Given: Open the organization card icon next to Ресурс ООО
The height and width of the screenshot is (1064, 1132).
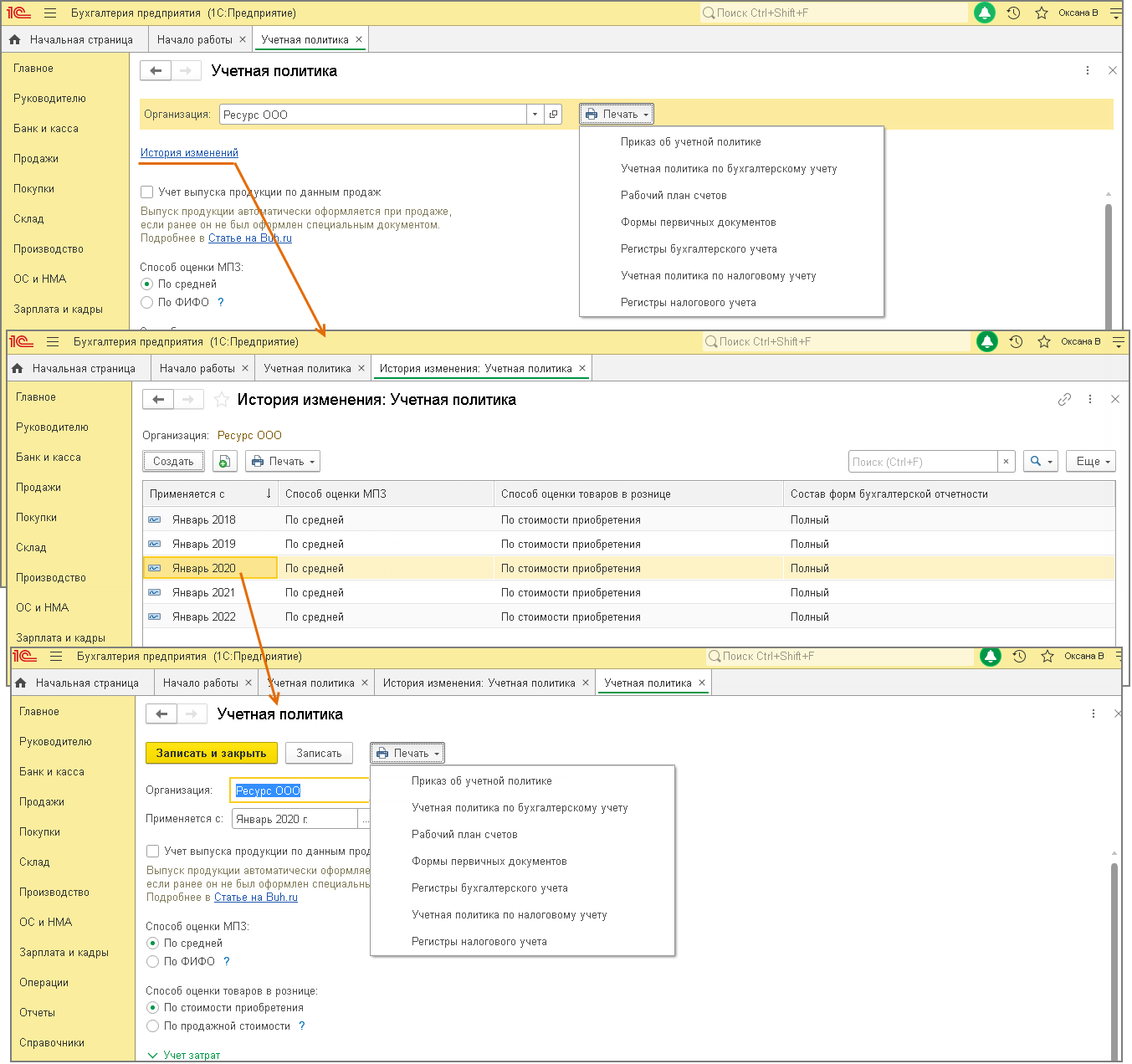Looking at the screenshot, I should click(x=553, y=115).
